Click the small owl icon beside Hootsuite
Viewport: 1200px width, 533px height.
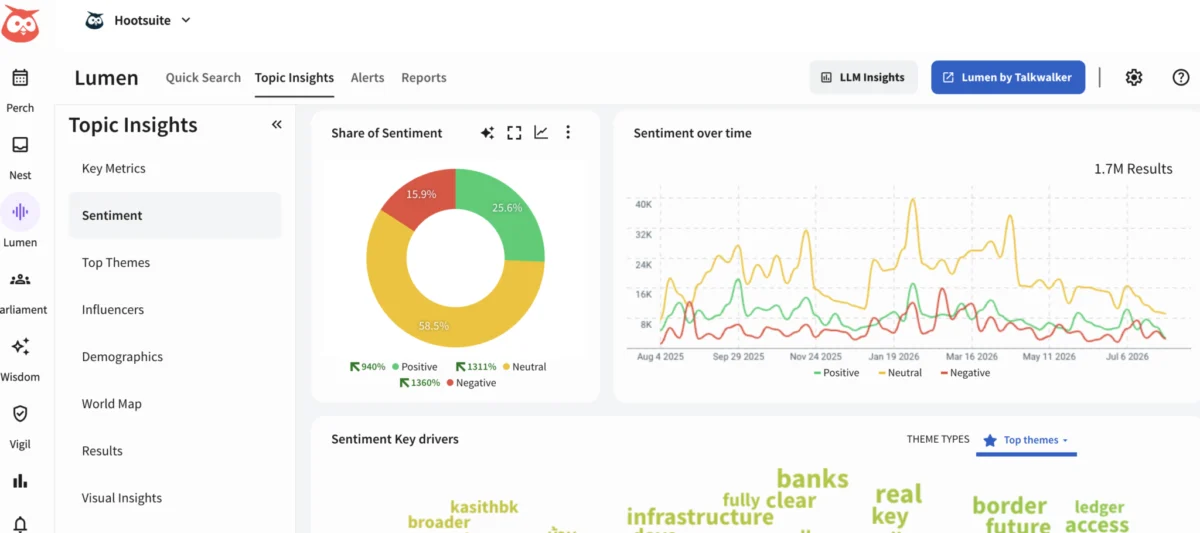click(x=95, y=20)
